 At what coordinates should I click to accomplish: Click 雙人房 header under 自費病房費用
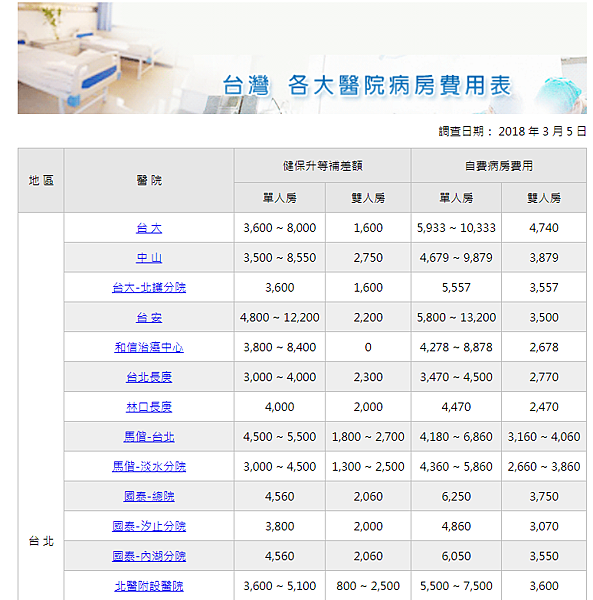click(544, 198)
